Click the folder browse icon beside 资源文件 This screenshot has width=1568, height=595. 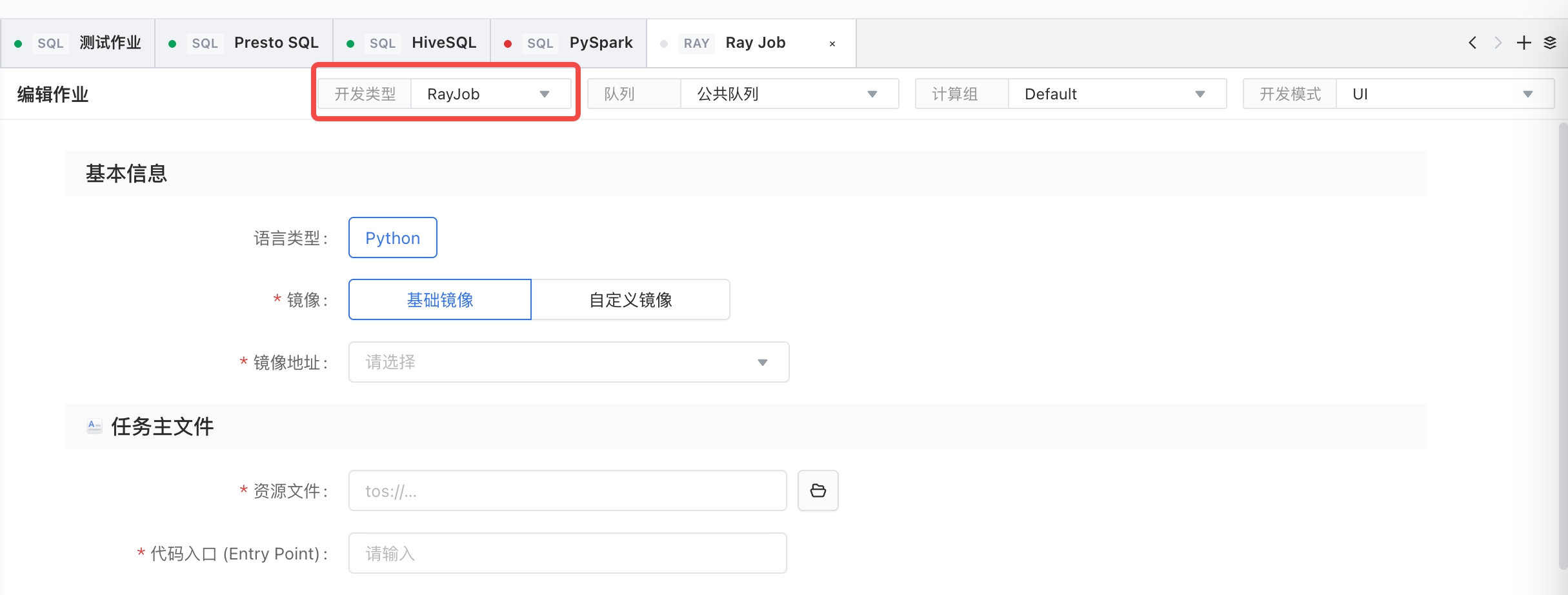point(818,491)
